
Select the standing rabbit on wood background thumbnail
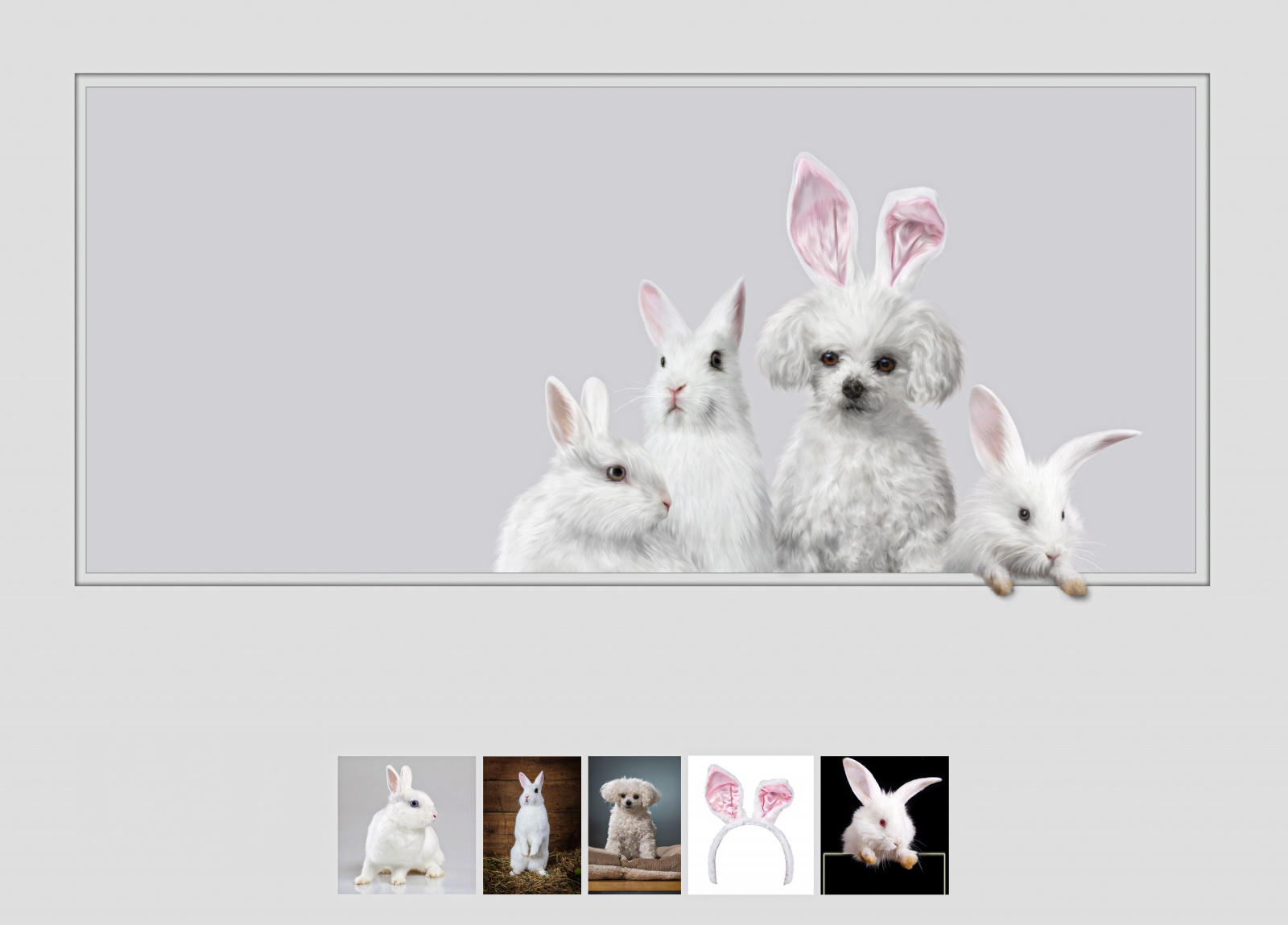pos(531,825)
